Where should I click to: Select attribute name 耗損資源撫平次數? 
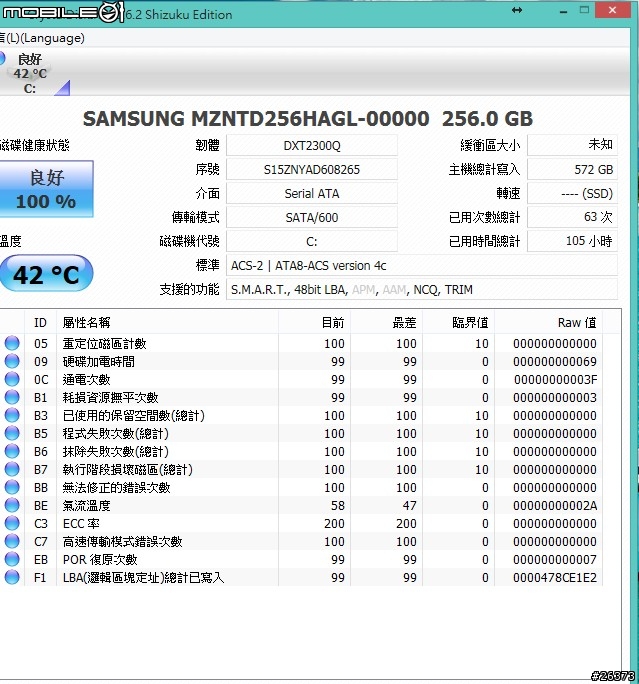[110, 397]
